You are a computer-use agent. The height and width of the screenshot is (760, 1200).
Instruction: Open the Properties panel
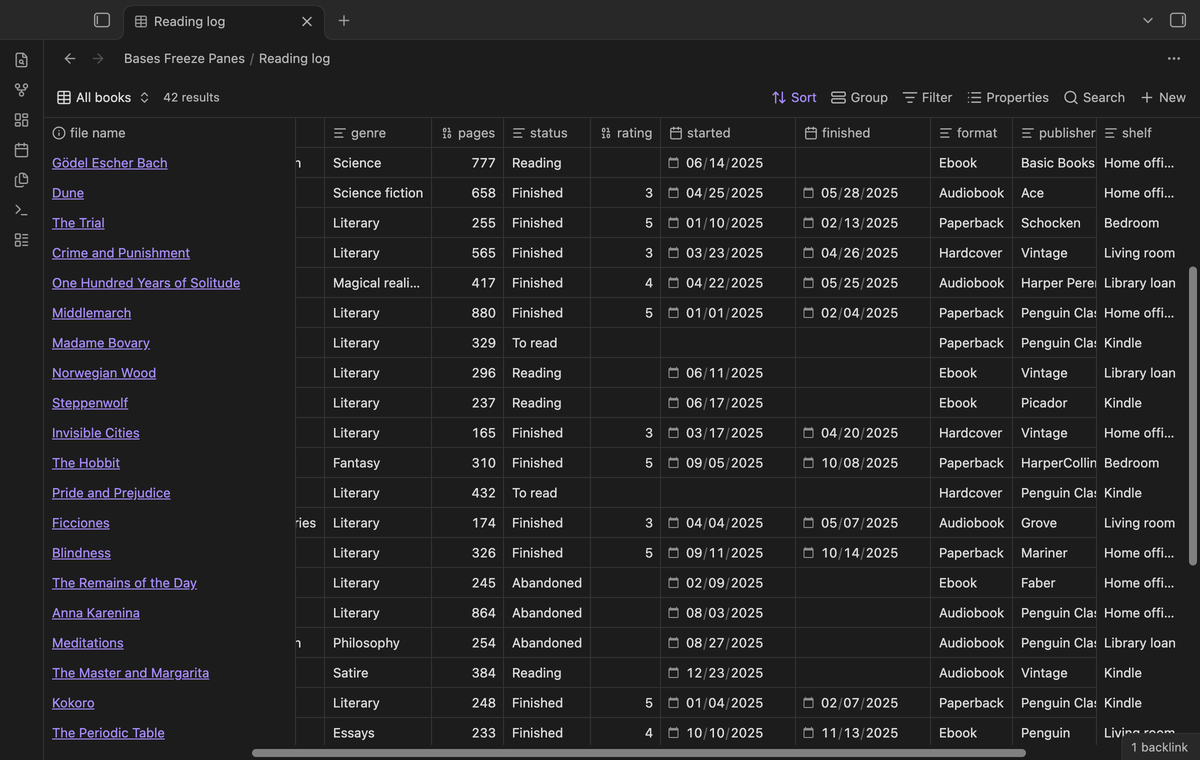[1008, 97]
